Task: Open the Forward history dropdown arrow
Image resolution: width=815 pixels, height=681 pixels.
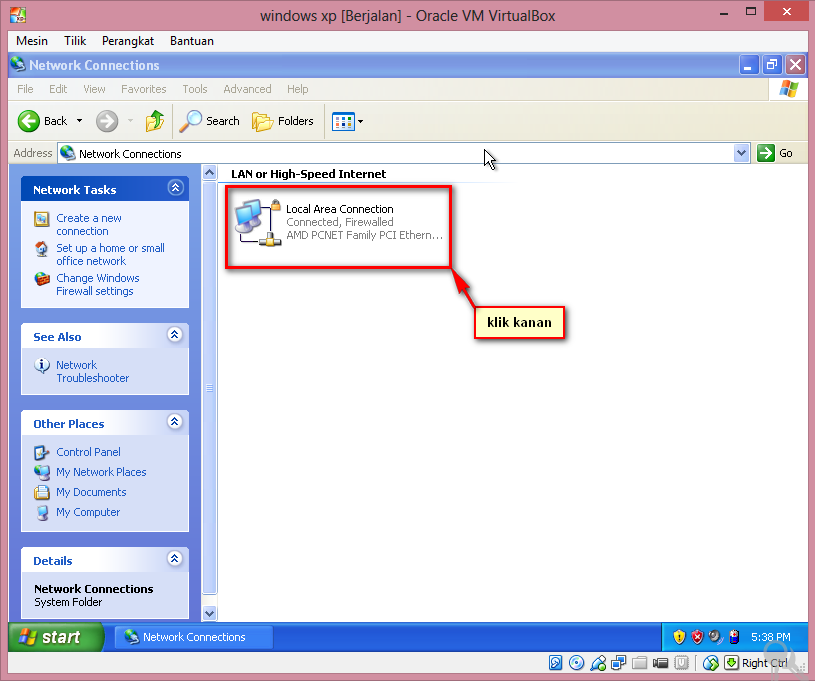Action: (130, 121)
